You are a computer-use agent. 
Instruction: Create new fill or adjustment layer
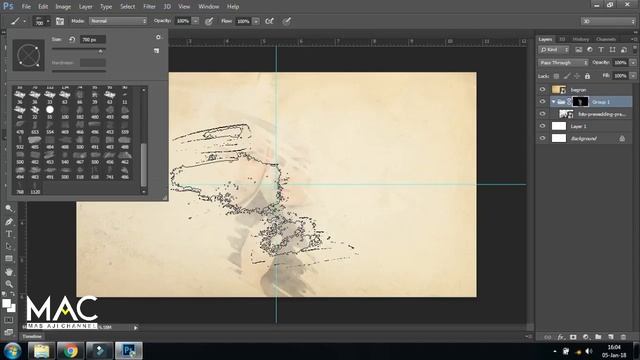[x=586, y=337]
